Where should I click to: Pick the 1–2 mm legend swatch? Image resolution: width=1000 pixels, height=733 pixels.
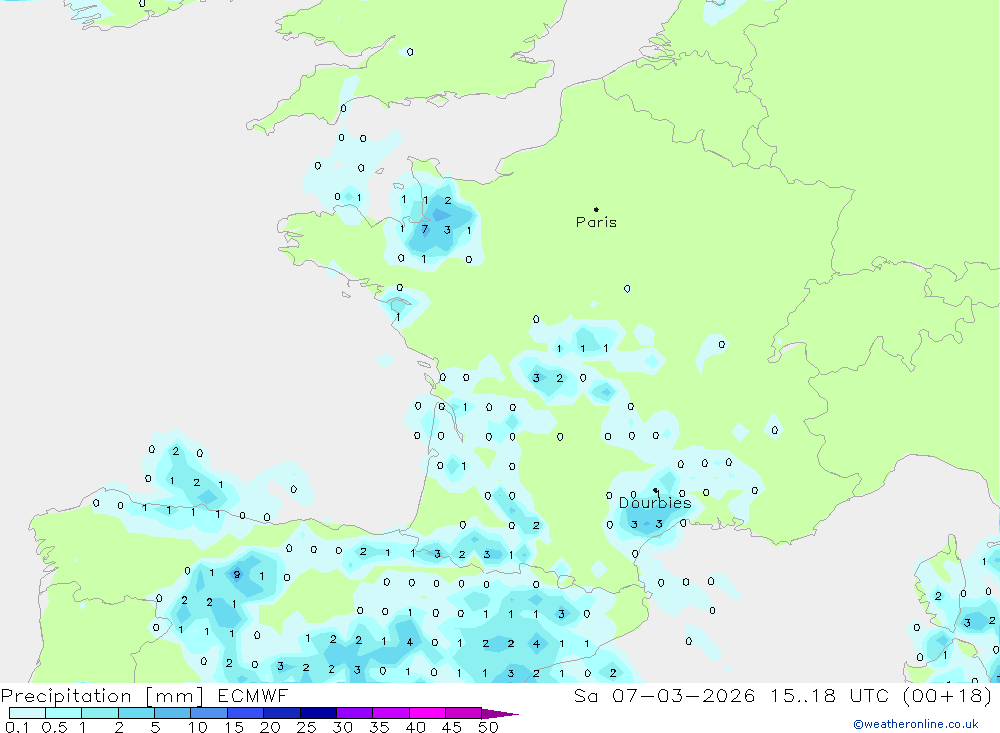tap(100, 713)
